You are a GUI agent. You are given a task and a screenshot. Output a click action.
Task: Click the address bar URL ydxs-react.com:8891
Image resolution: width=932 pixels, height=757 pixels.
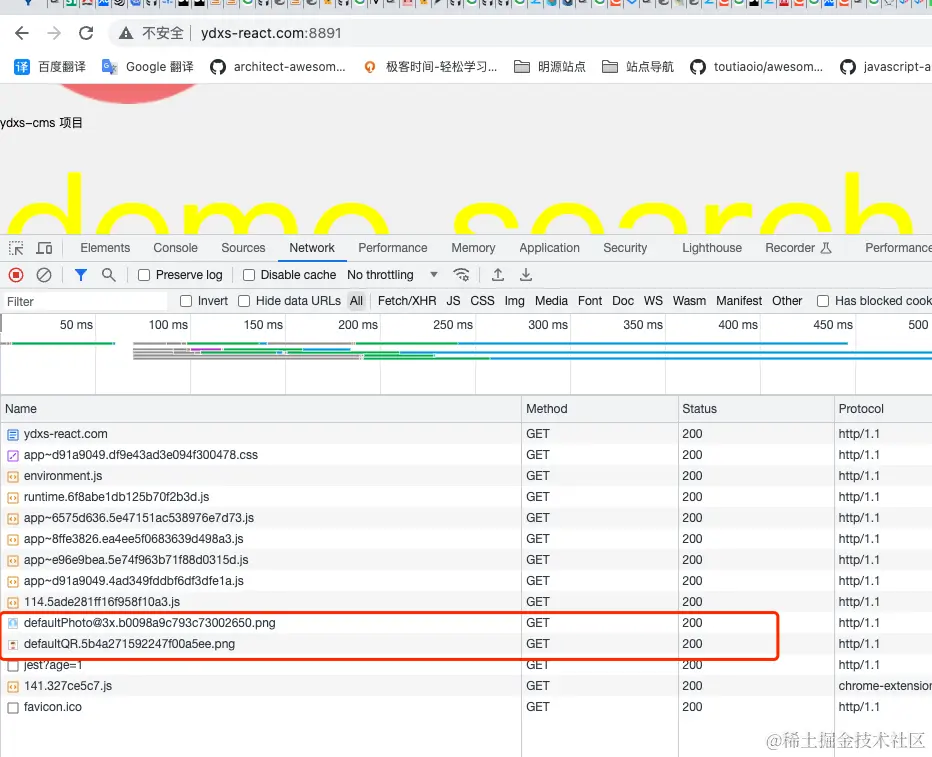tap(271, 33)
